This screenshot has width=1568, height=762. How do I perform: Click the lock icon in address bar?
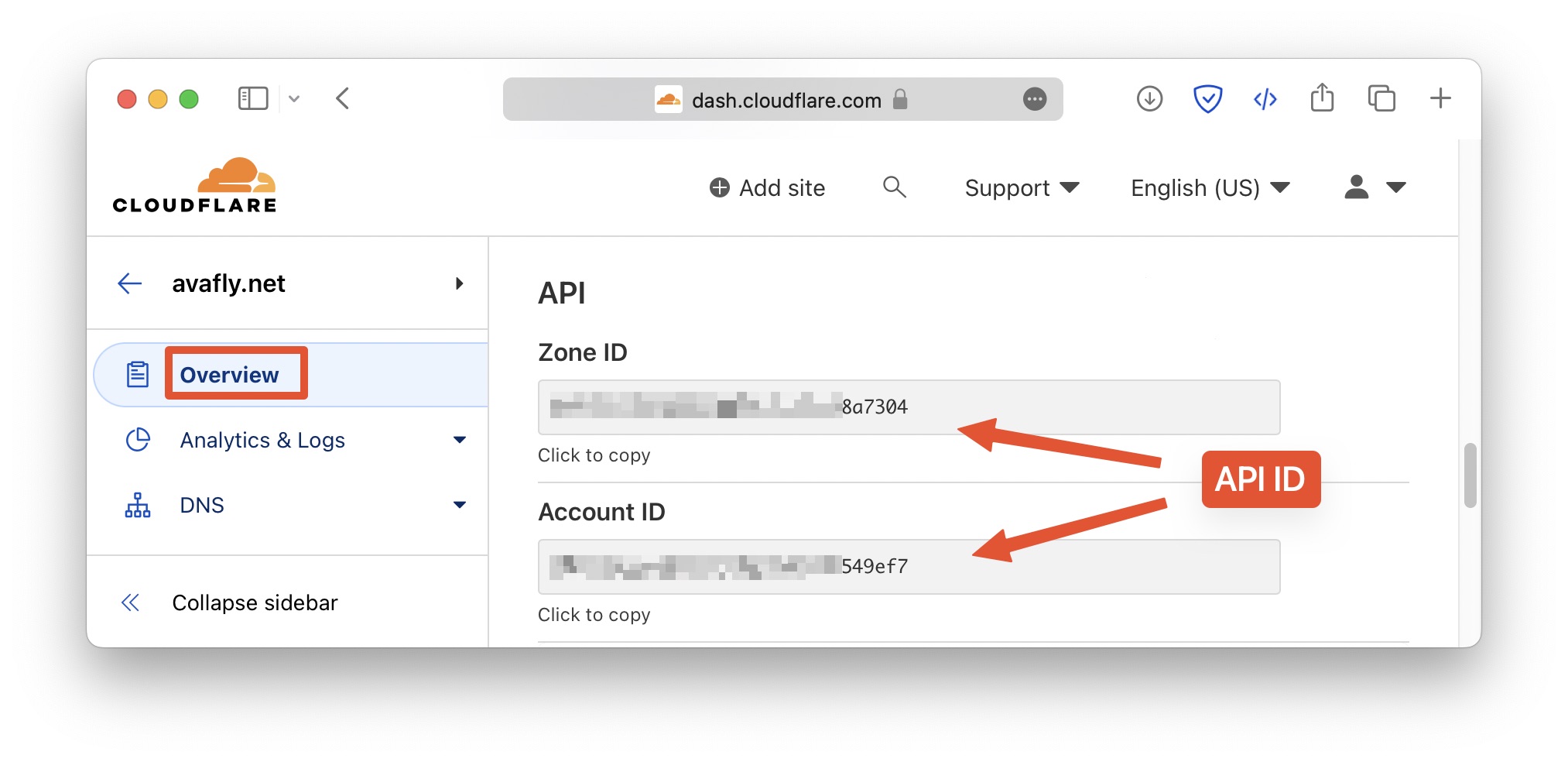click(899, 99)
